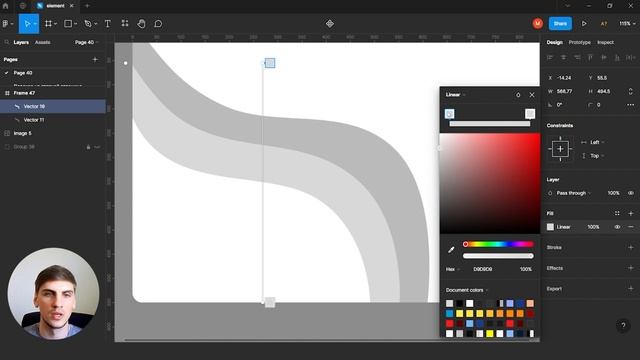The height and width of the screenshot is (360, 640).
Task: Switch to the Design tab
Action: 554,42
